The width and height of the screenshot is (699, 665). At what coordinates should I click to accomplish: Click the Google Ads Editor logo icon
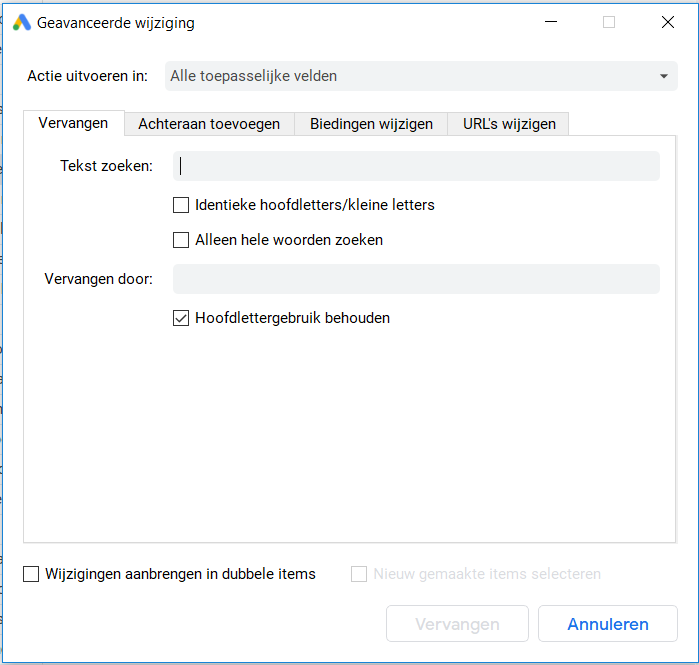22,22
